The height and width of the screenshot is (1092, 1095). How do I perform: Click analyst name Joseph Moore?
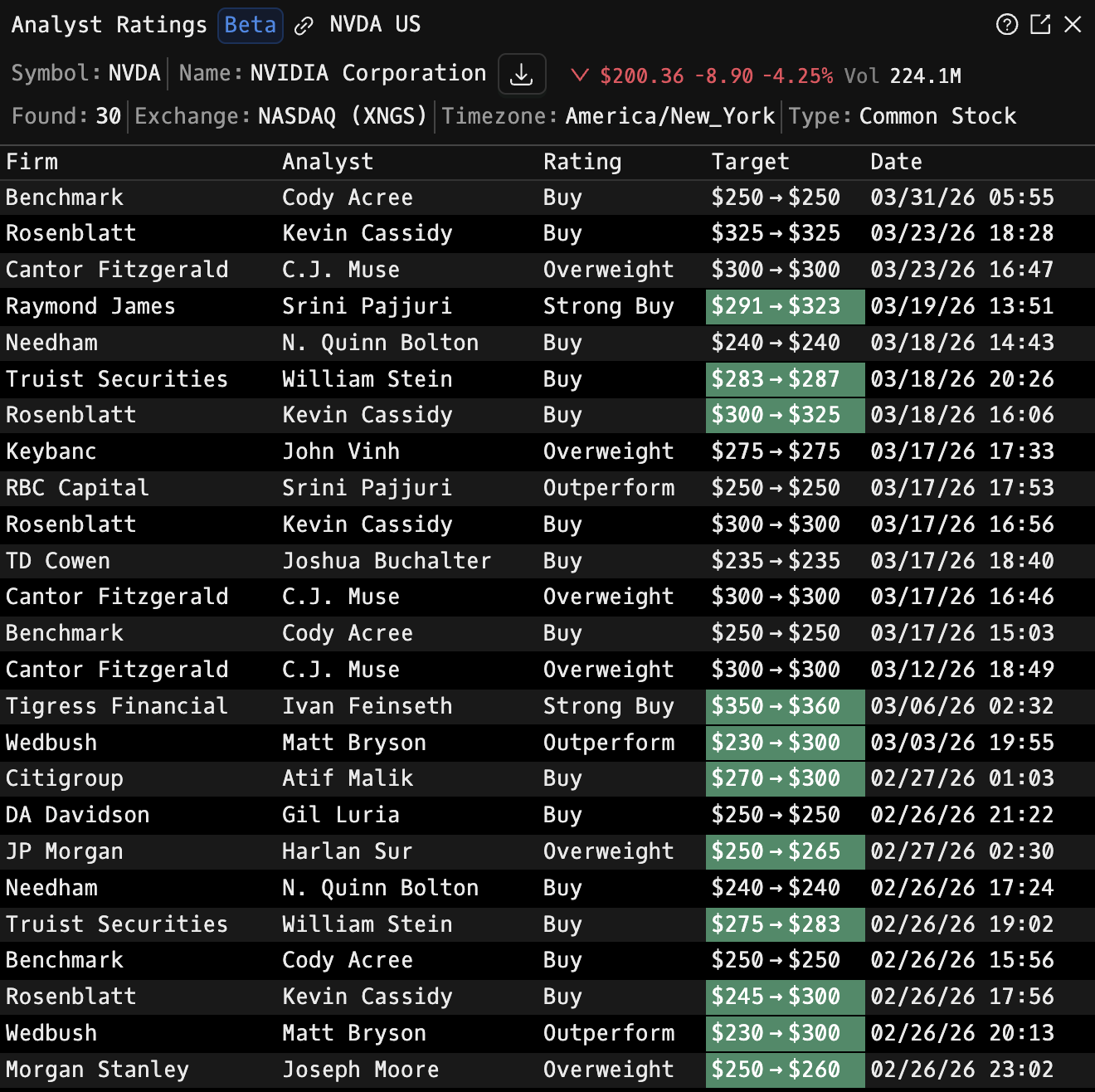pyautogui.click(x=361, y=1070)
